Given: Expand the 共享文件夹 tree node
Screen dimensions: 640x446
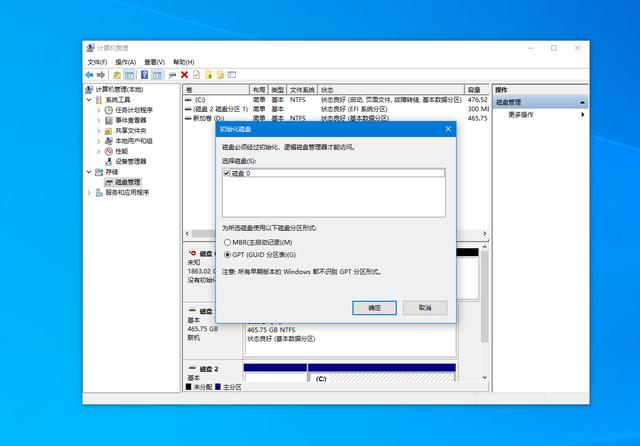Looking at the screenshot, I should coord(99,131).
